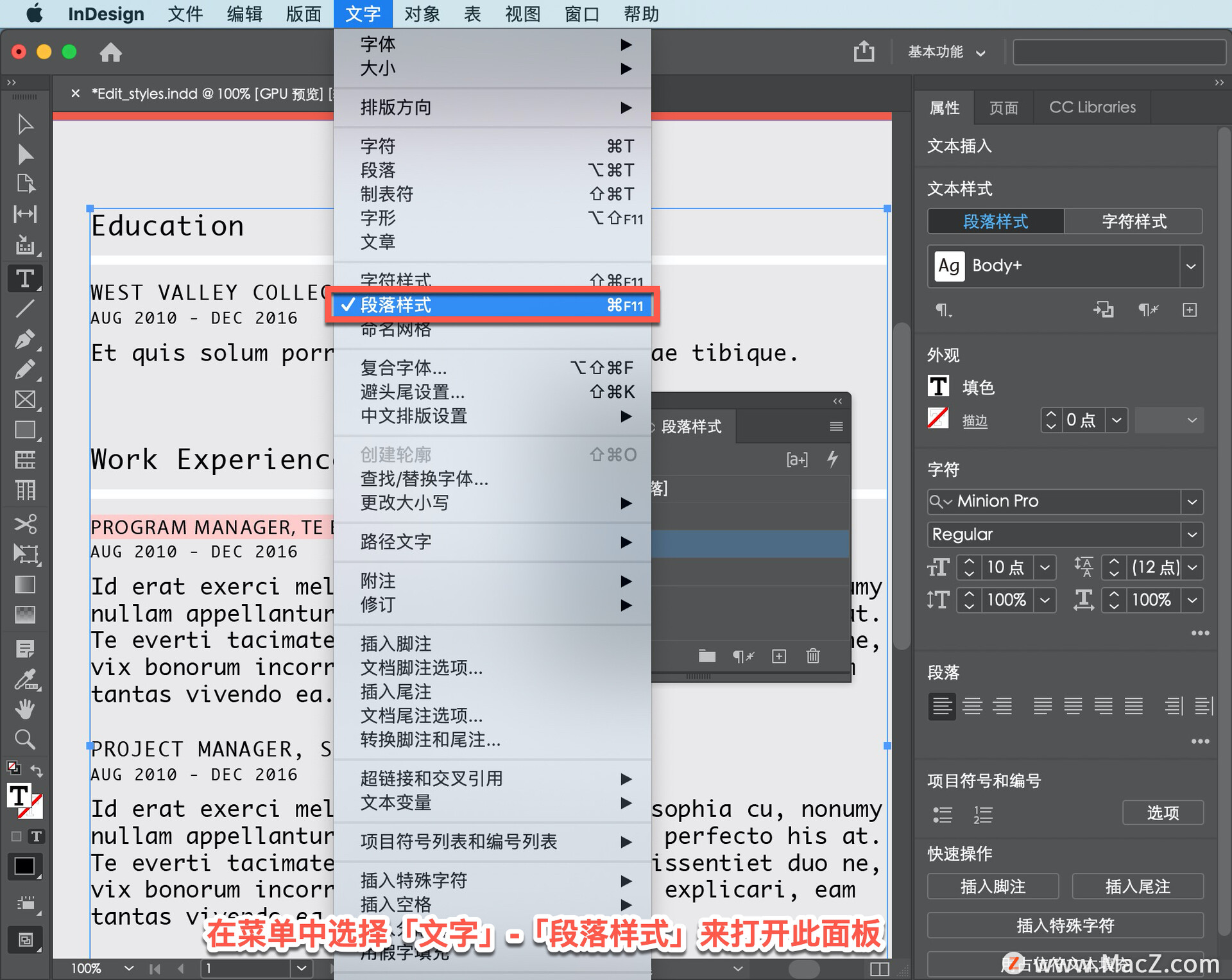Click the 填色 fill color swatch
The image size is (1232, 980).
coord(938,386)
